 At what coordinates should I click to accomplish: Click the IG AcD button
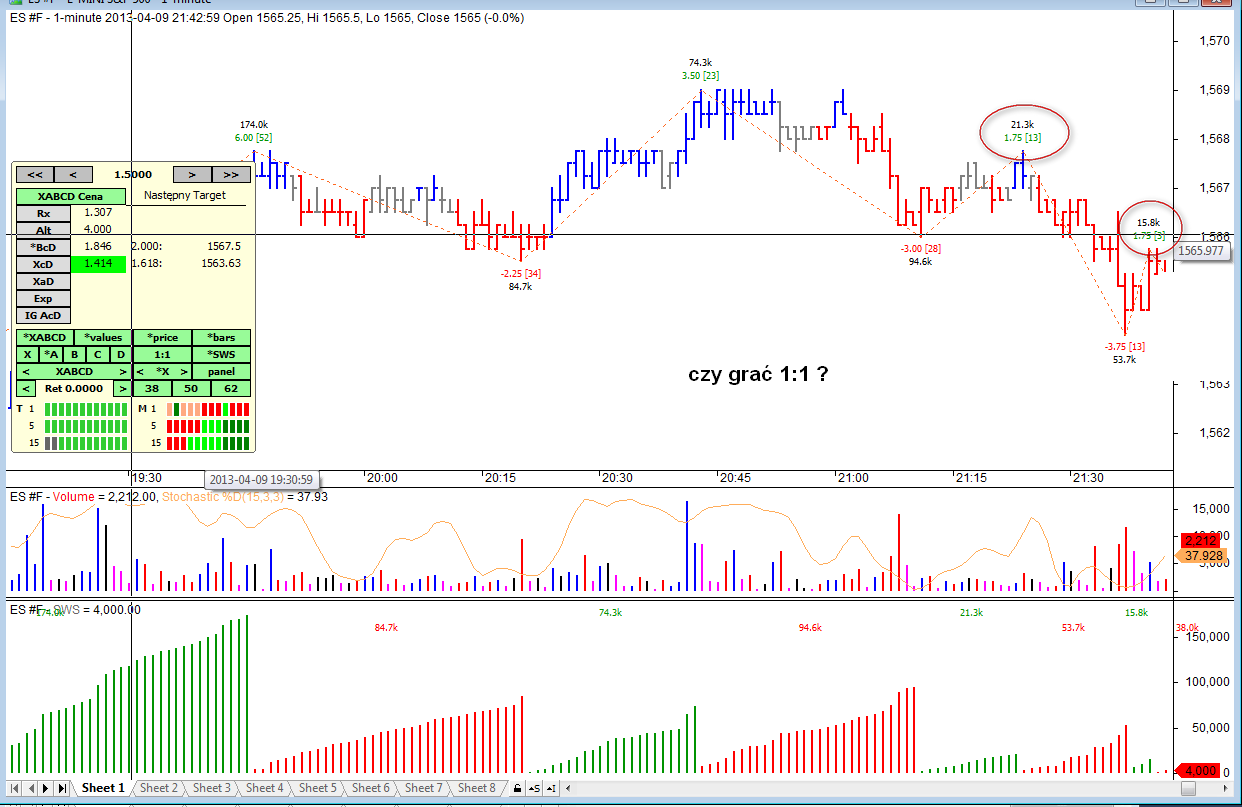coord(43,315)
